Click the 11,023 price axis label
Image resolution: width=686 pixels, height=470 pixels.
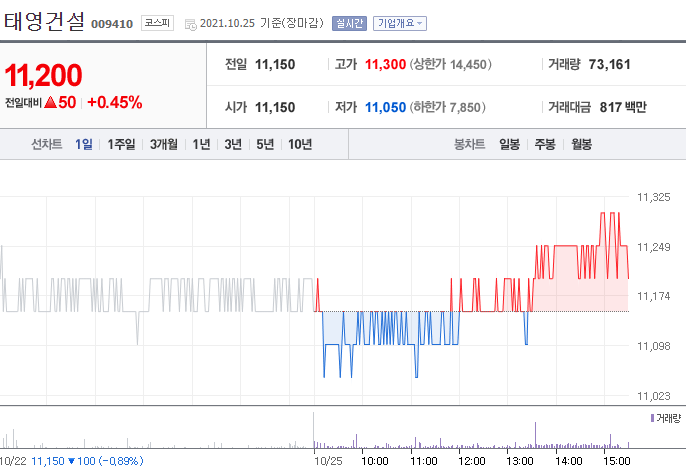point(654,396)
